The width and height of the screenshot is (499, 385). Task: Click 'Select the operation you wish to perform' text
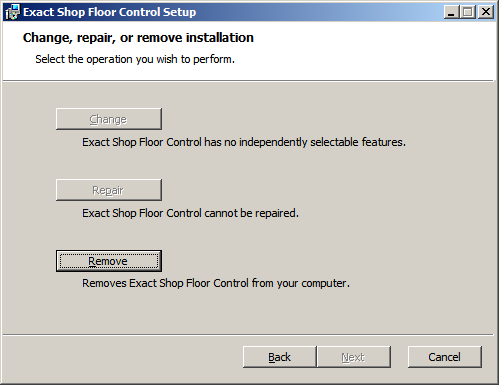(135, 59)
